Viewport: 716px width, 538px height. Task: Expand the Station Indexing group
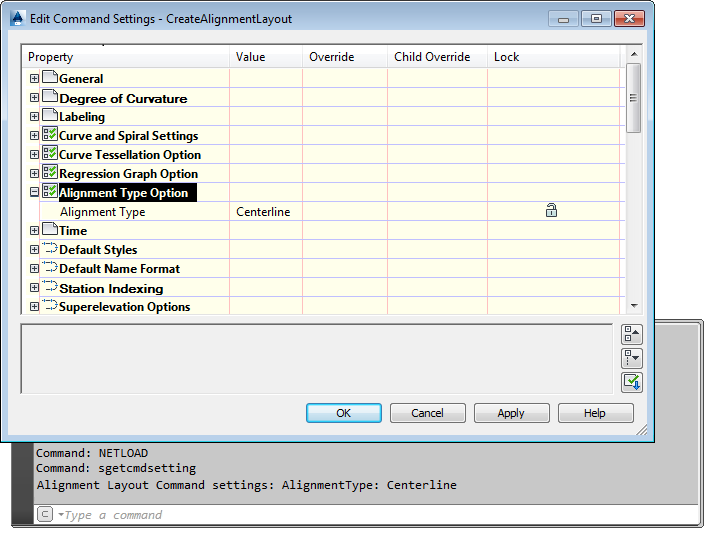[x=34, y=287]
